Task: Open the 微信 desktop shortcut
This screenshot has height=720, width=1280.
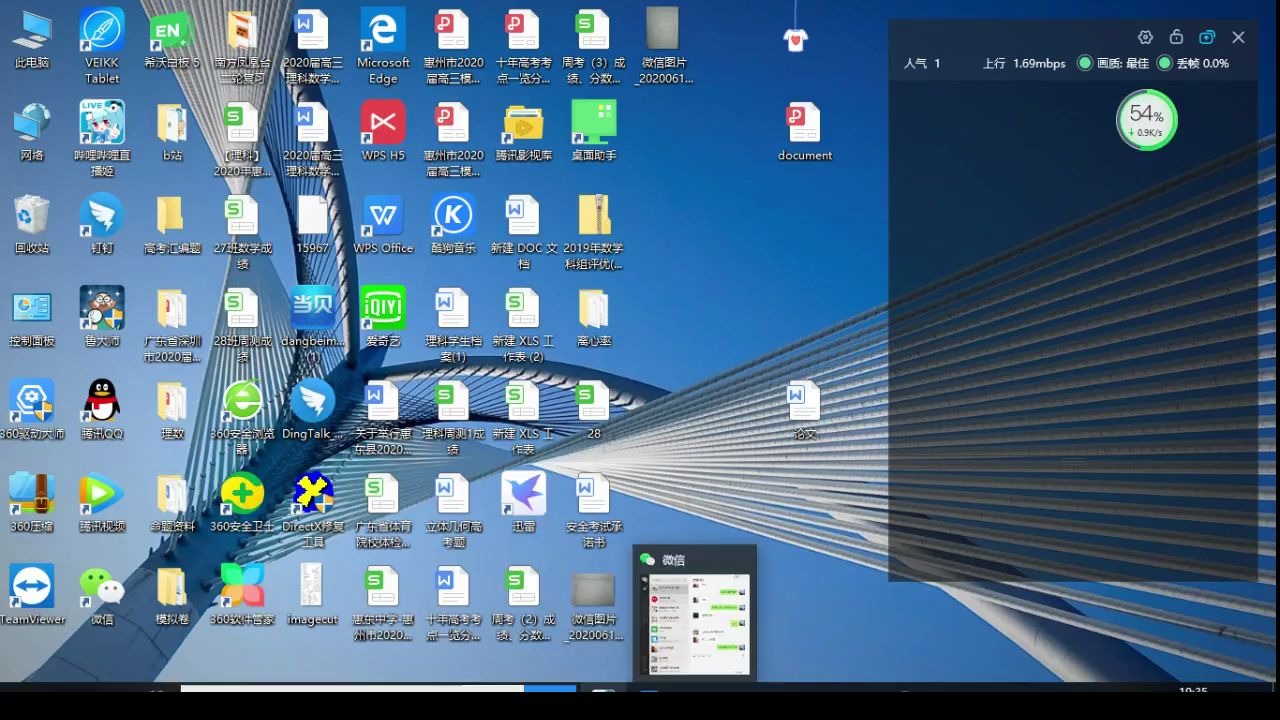Action: click(x=102, y=595)
